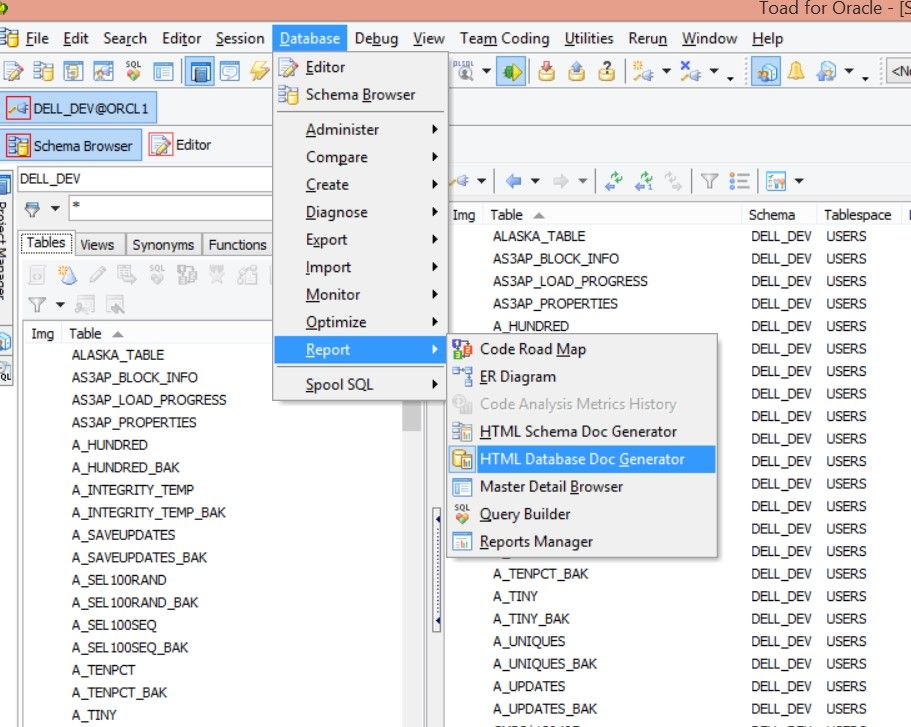Open the Editor toolbar icon
The height and width of the screenshot is (727, 911).
(13, 71)
